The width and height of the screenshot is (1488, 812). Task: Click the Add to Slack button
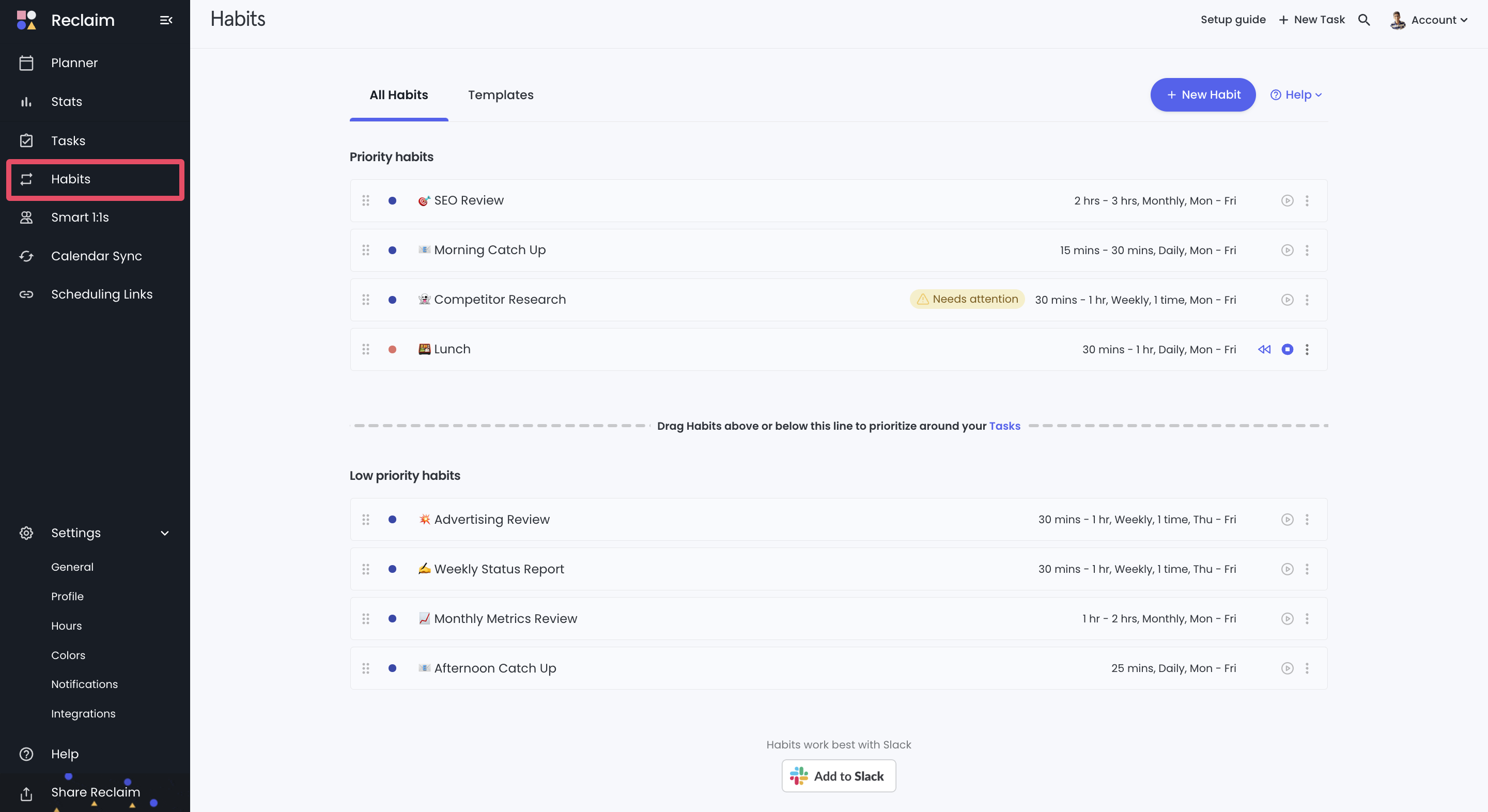click(x=838, y=776)
